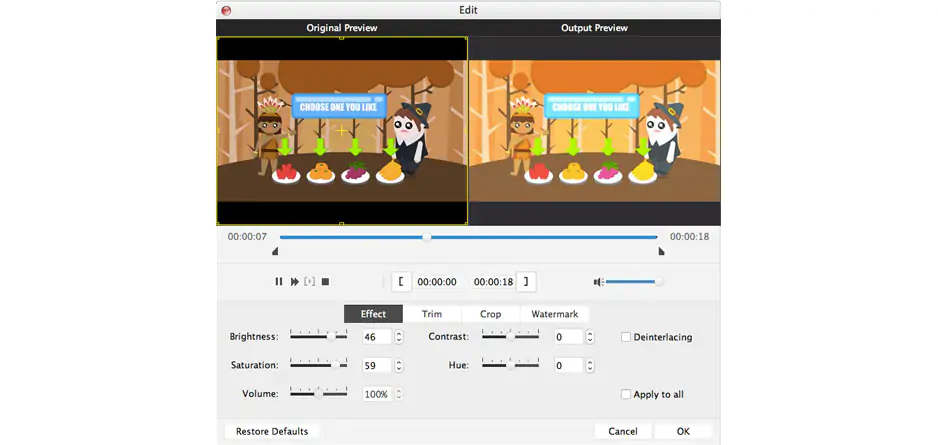Viewport: 938px width, 445px height.
Task: Stop the video playback
Action: pyautogui.click(x=325, y=282)
